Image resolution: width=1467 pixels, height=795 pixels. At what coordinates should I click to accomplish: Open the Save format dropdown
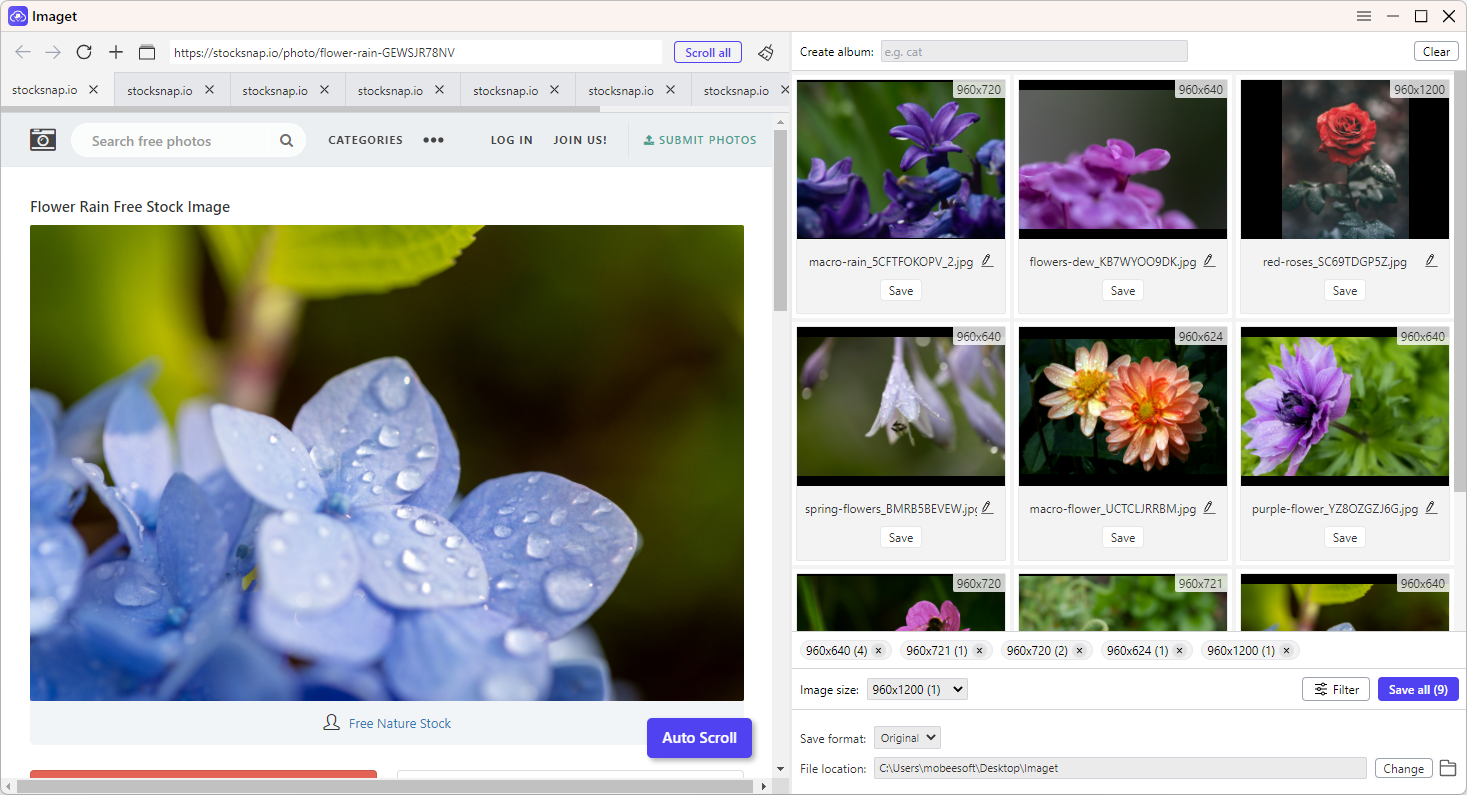(907, 738)
